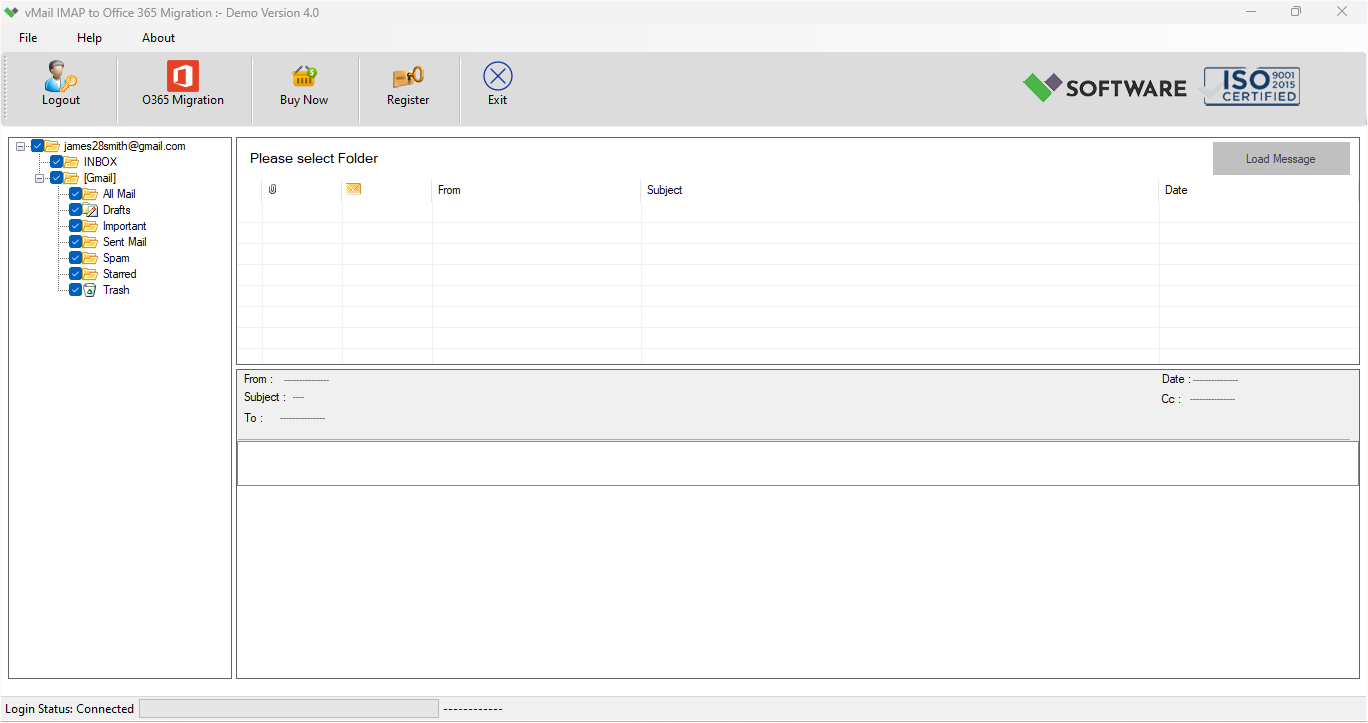Viewport: 1368px width, 723px height.
Task: Select the Starred folder label
Action: pyautogui.click(x=120, y=274)
